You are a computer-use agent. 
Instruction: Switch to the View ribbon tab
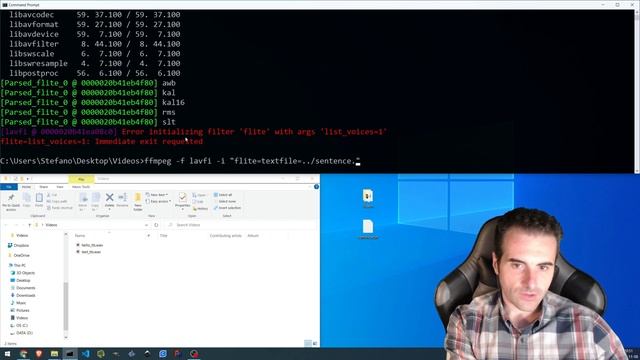click(60, 187)
